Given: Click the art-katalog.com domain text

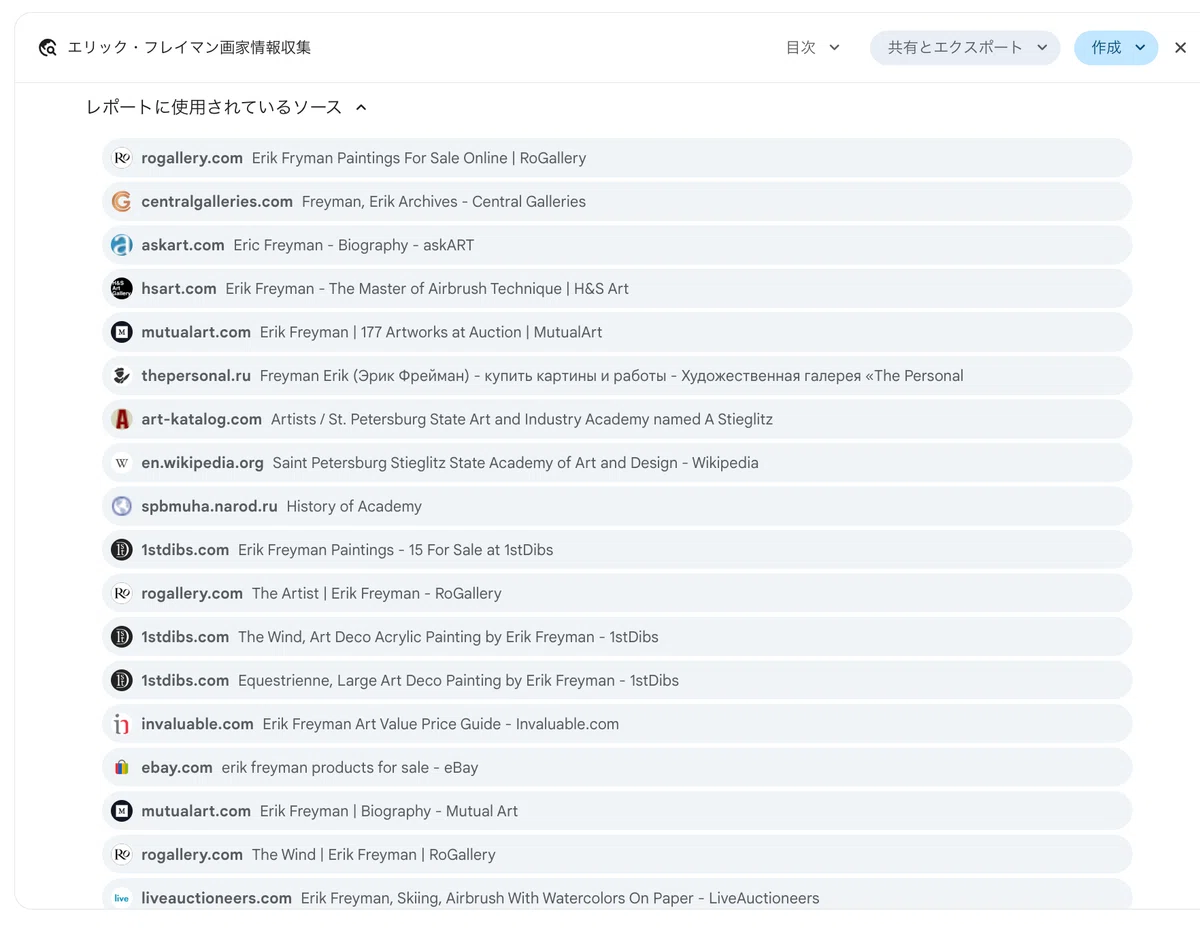Looking at the screenshot, I should (202, 419).
